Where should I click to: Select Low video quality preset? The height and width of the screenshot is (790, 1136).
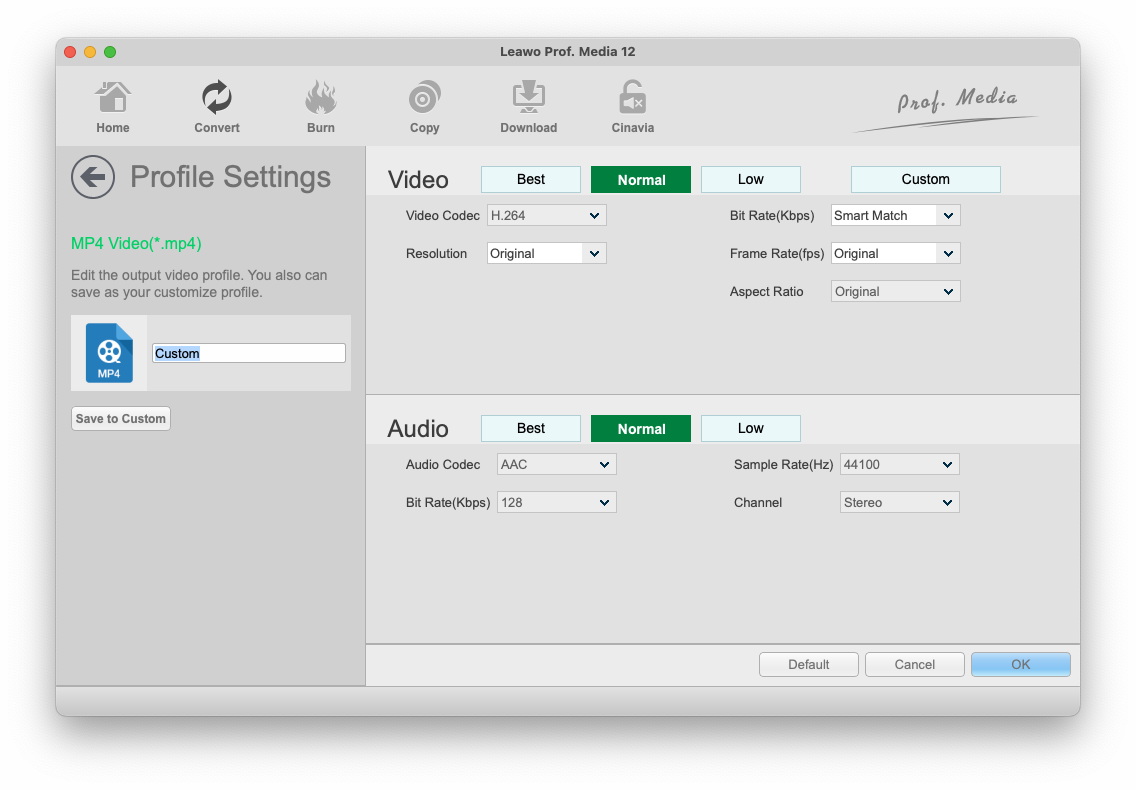[750, 180]
